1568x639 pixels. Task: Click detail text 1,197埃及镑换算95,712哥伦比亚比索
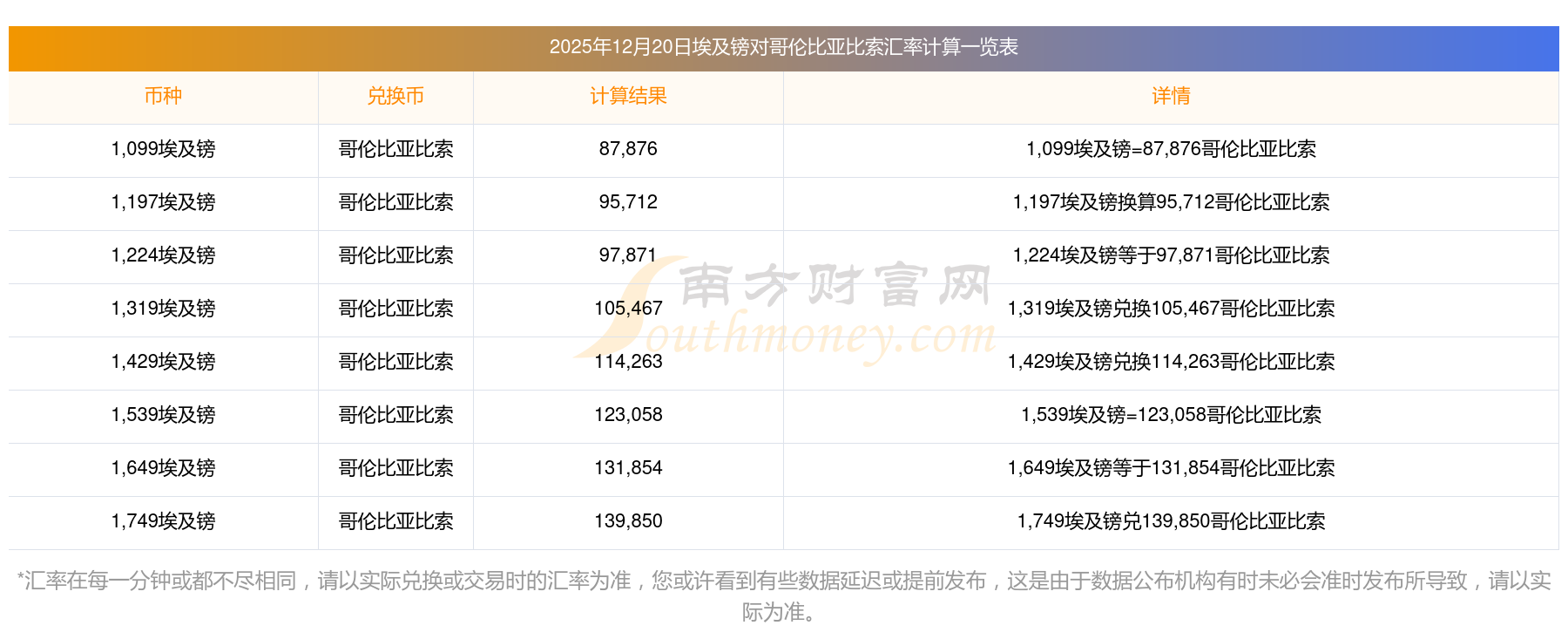click(x=1171, y=202)
